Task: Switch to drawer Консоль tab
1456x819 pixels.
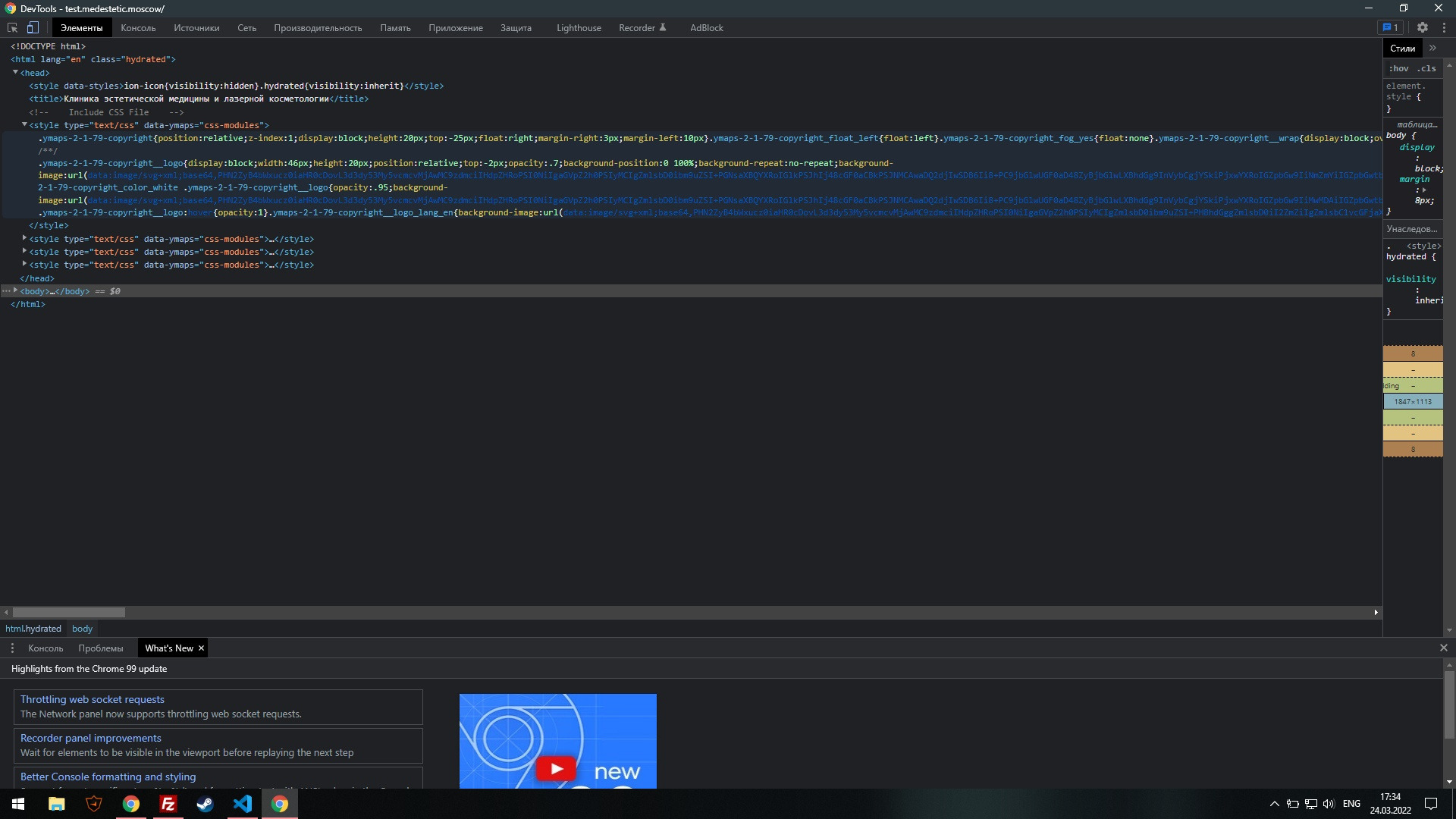Action: coord(45,648)
